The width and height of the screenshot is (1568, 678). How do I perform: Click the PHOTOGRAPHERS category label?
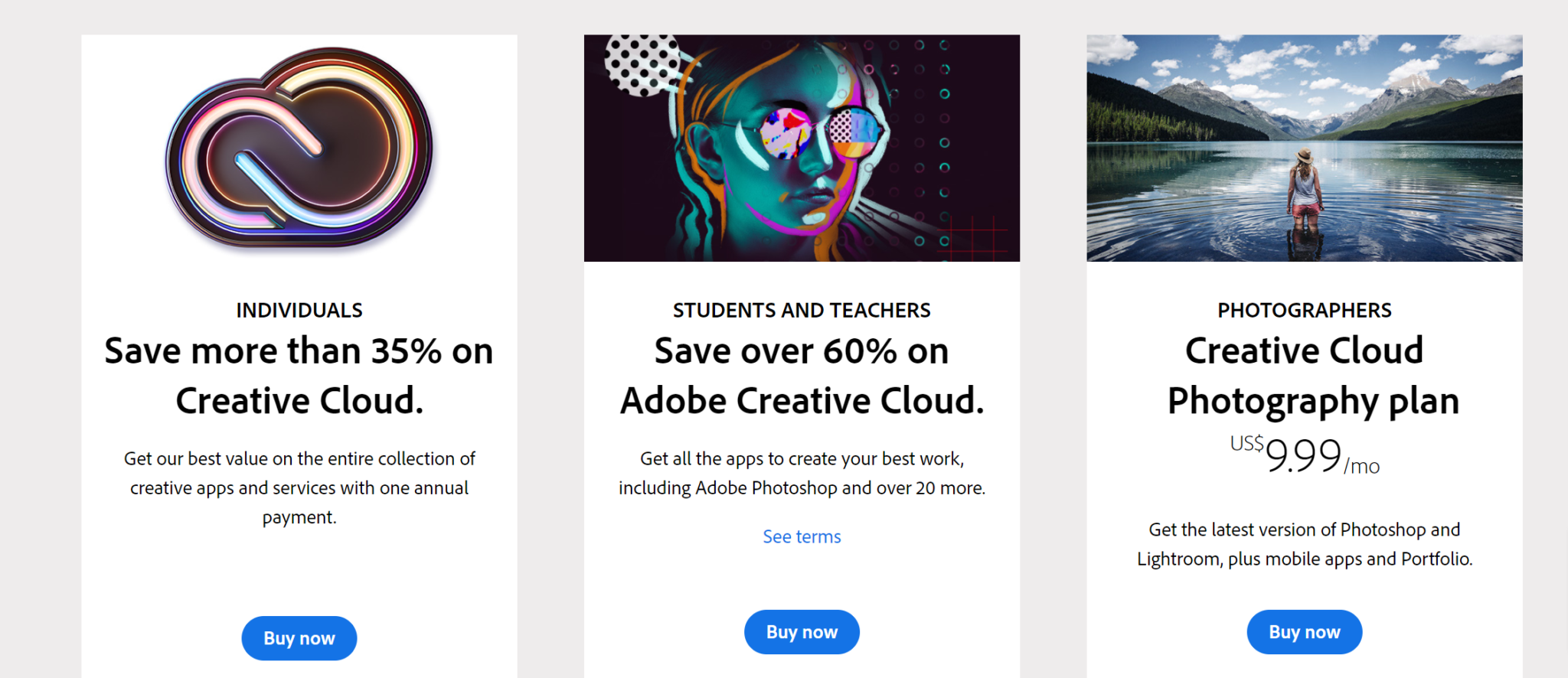tap(1305, 310)
